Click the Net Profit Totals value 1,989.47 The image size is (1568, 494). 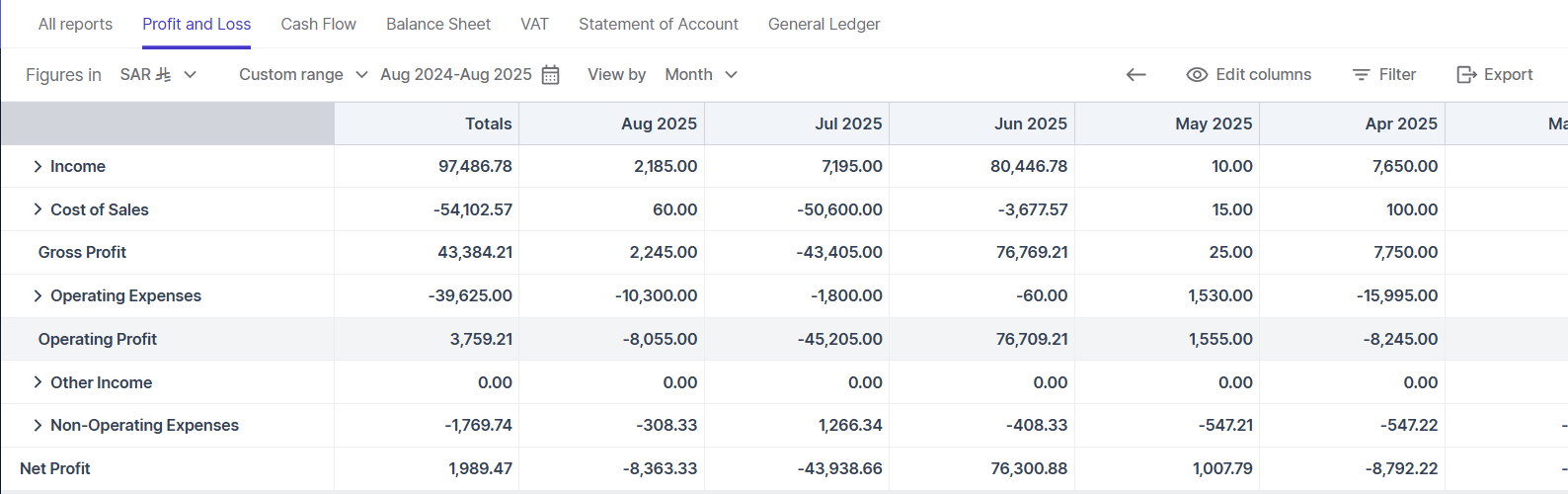coord(480,469)
